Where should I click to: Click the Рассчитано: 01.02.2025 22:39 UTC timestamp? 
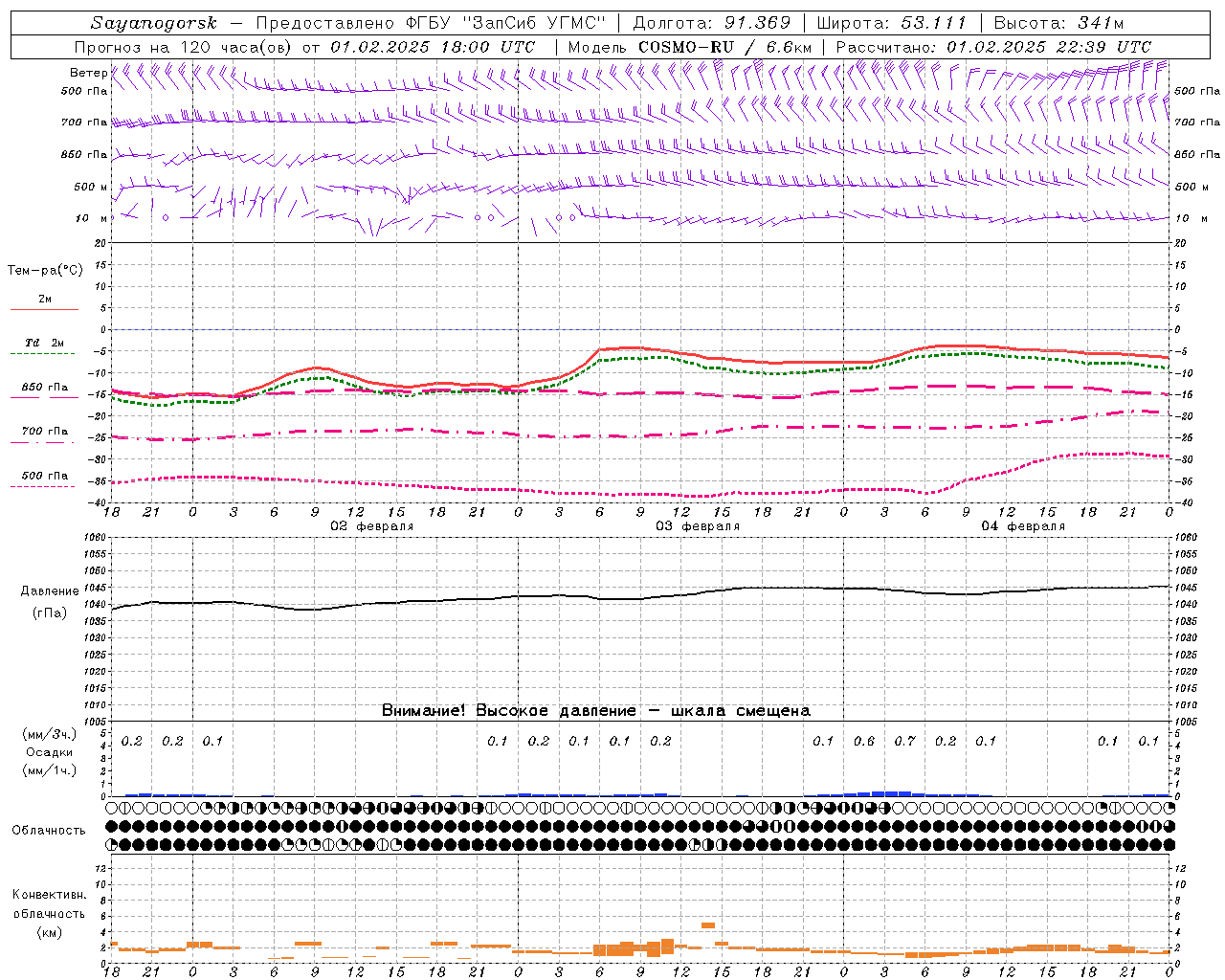993,47
